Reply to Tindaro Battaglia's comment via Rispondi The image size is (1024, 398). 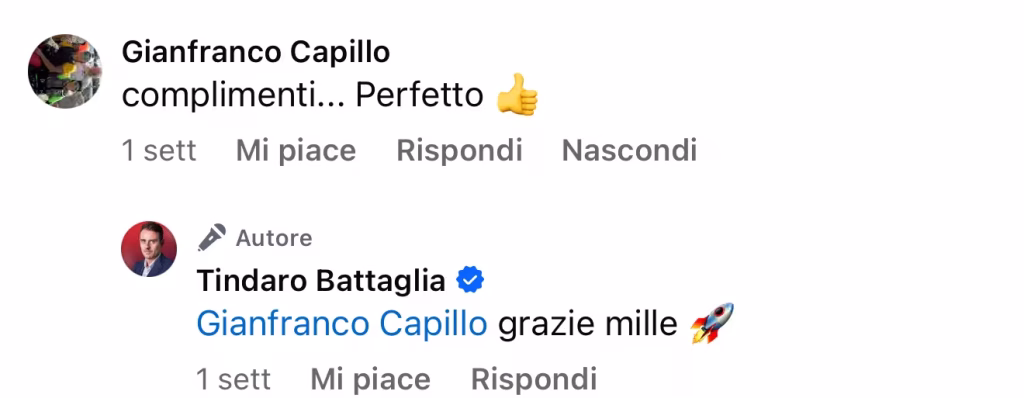click(534, 379)
